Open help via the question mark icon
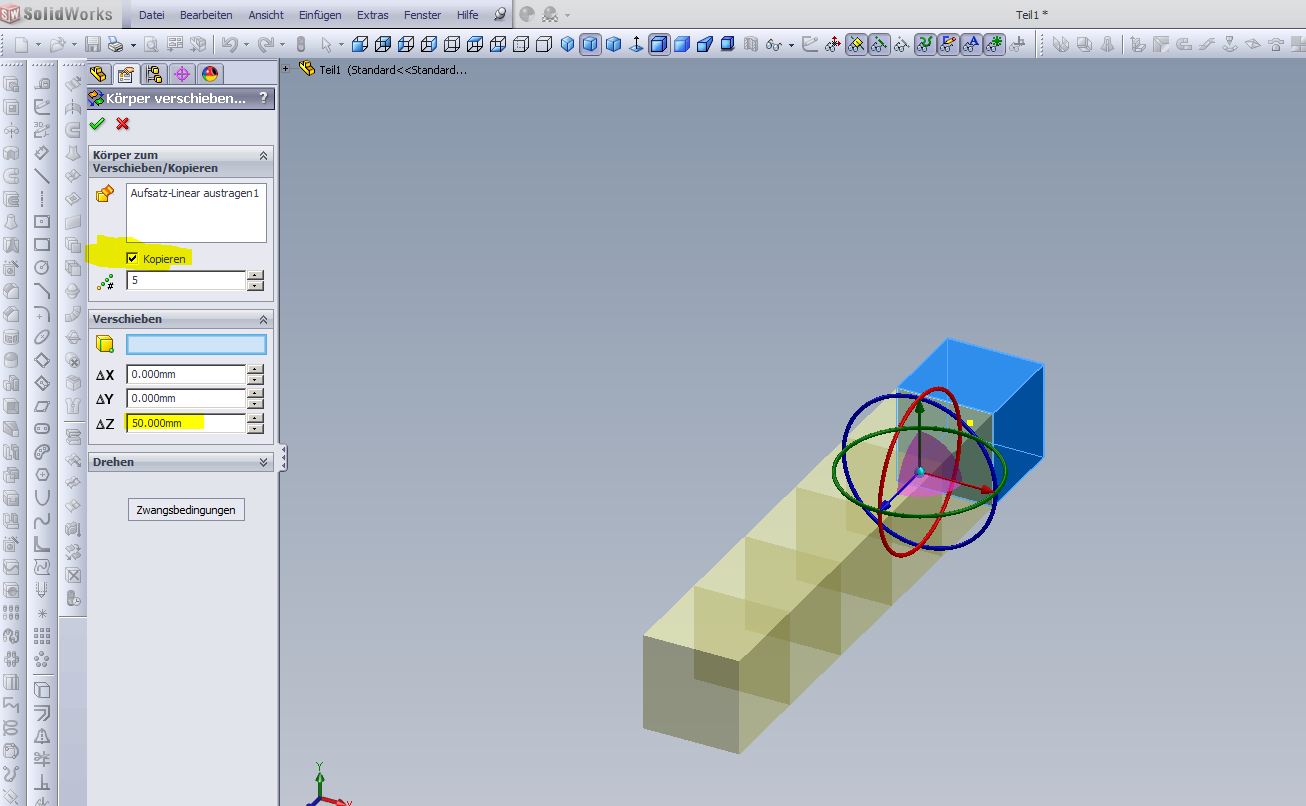 point(263,98)
